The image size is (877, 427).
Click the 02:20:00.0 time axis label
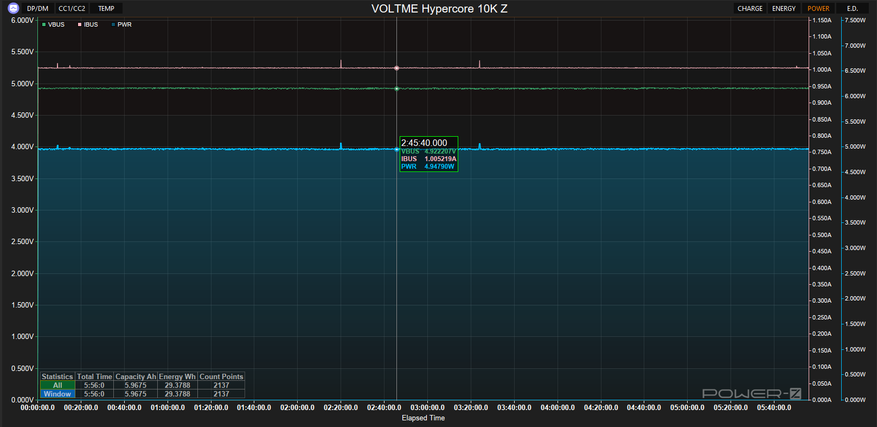click(341, 408)
